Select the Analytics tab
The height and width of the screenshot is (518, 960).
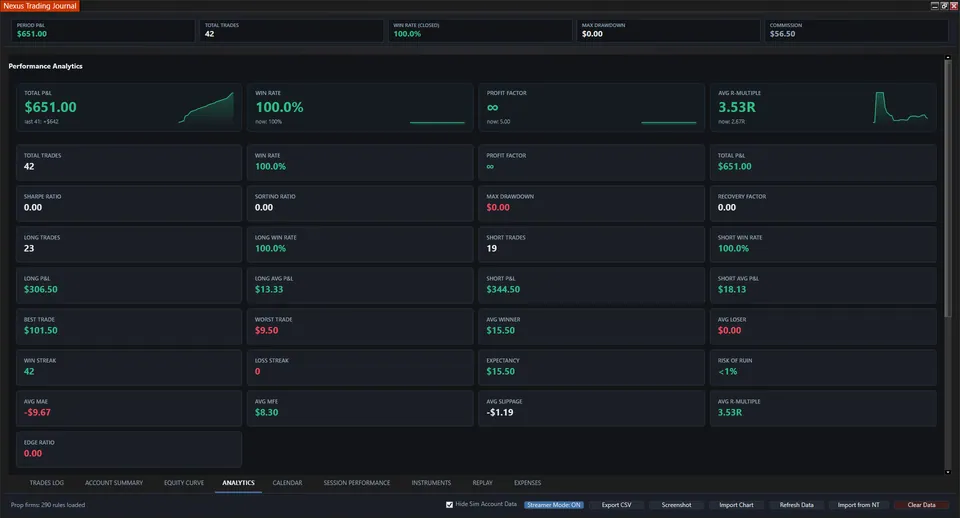tap(238, 482)
